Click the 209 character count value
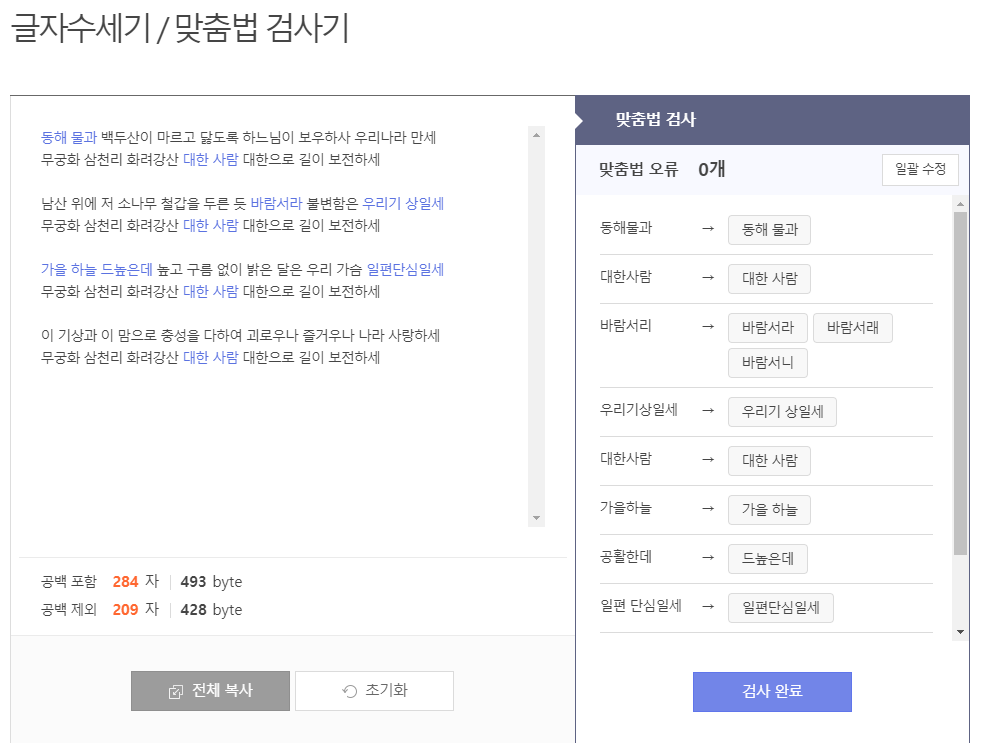The height and width of the screenshot is (743, 995). coord(125,610)
